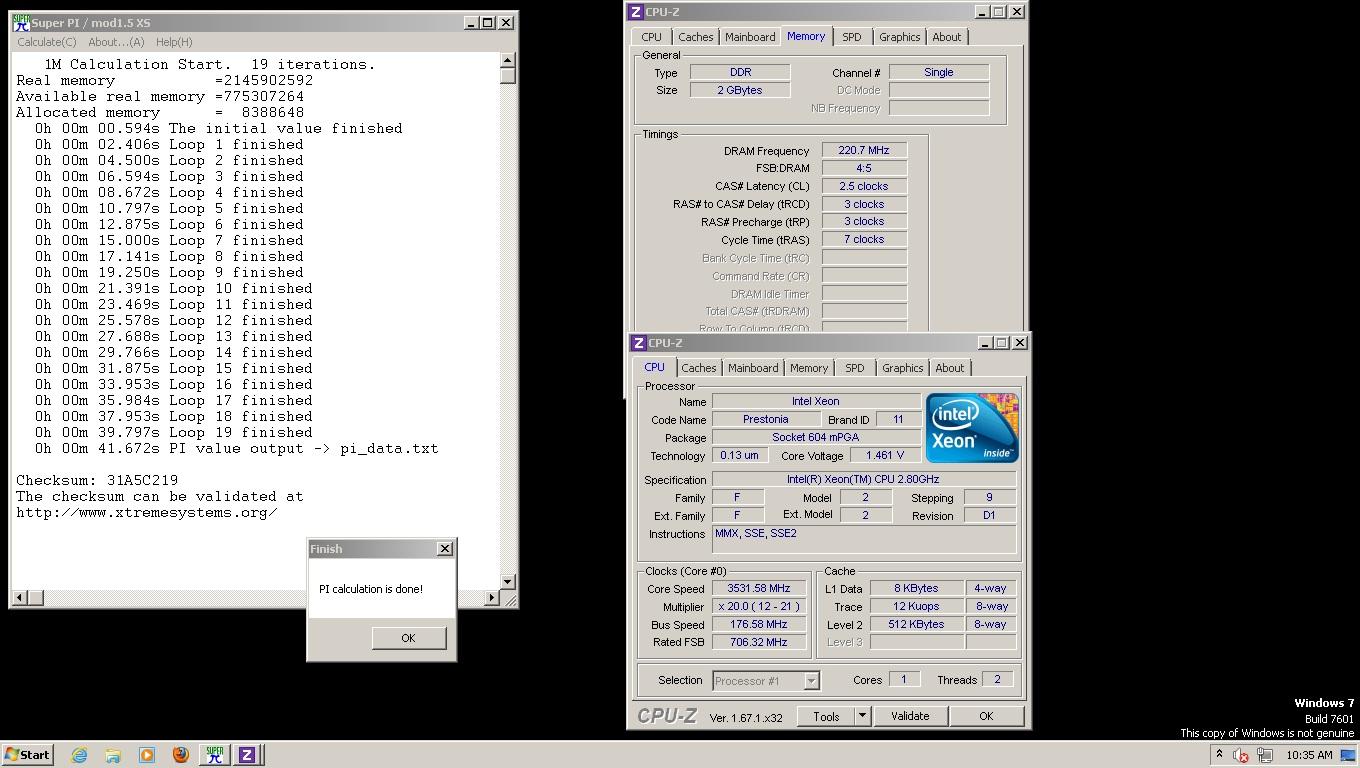Viewport: 1360px width, 768px height.
Task: Switch to Super PI taskbar icon
Action: coord(213,755)
